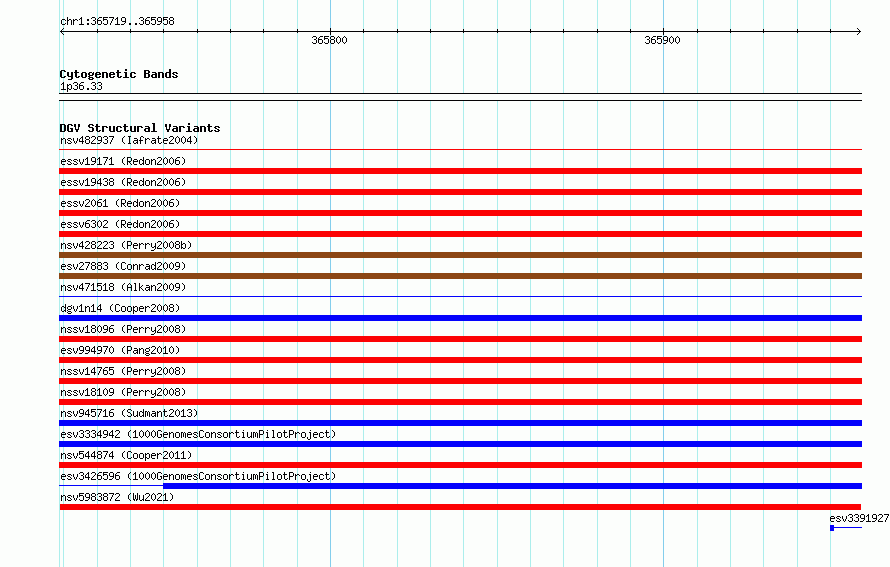
Task: Click the blue dgv1n14 feature bar
Action: [x=460, y=318]
